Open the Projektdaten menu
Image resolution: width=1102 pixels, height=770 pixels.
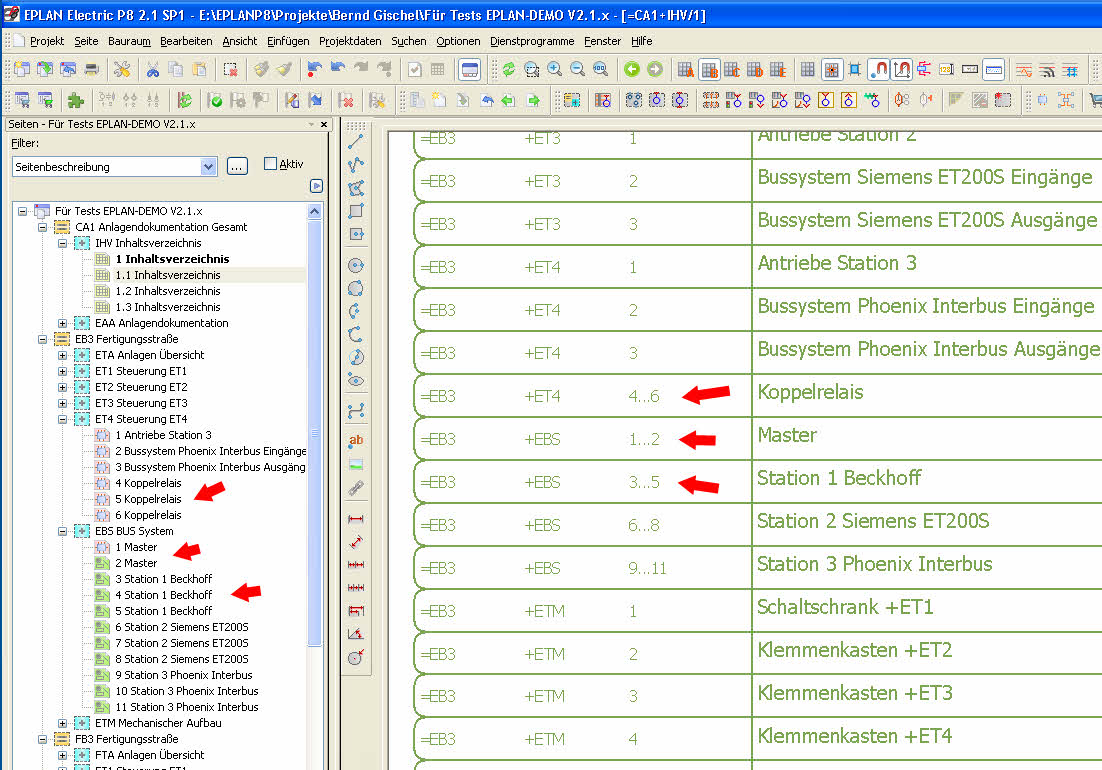(x=350, y=41)
